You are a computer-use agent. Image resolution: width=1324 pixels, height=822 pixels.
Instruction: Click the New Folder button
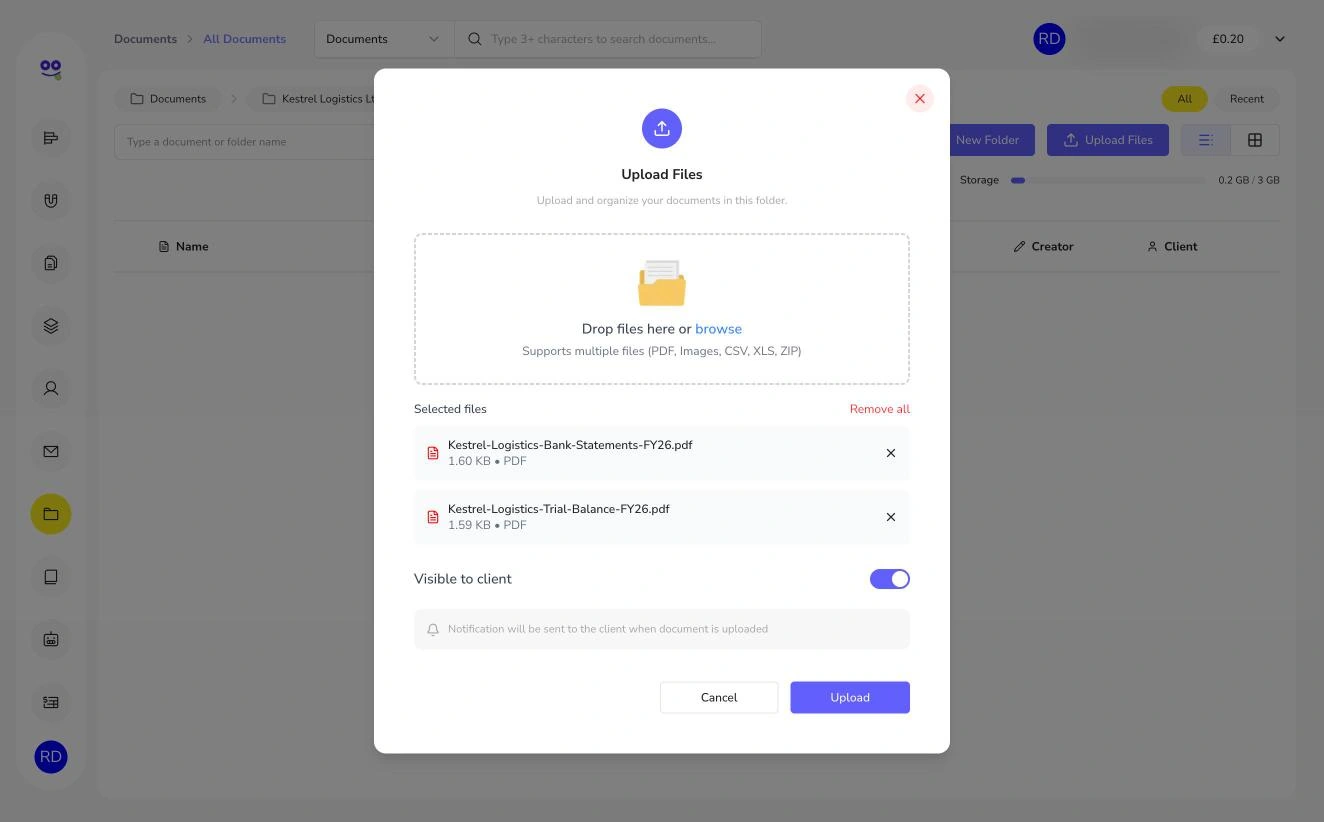tap(986, 140)
